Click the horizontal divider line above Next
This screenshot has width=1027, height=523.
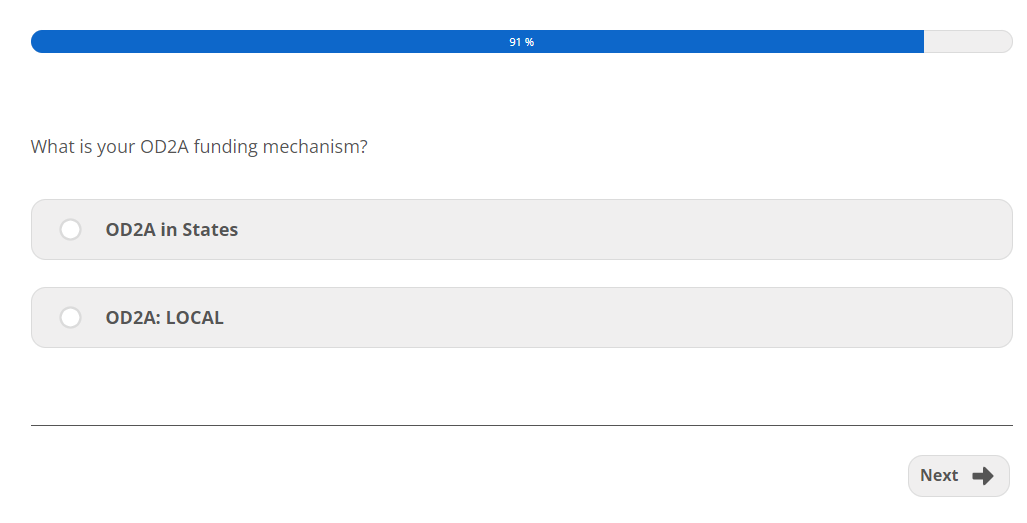[x=521, y=425]
